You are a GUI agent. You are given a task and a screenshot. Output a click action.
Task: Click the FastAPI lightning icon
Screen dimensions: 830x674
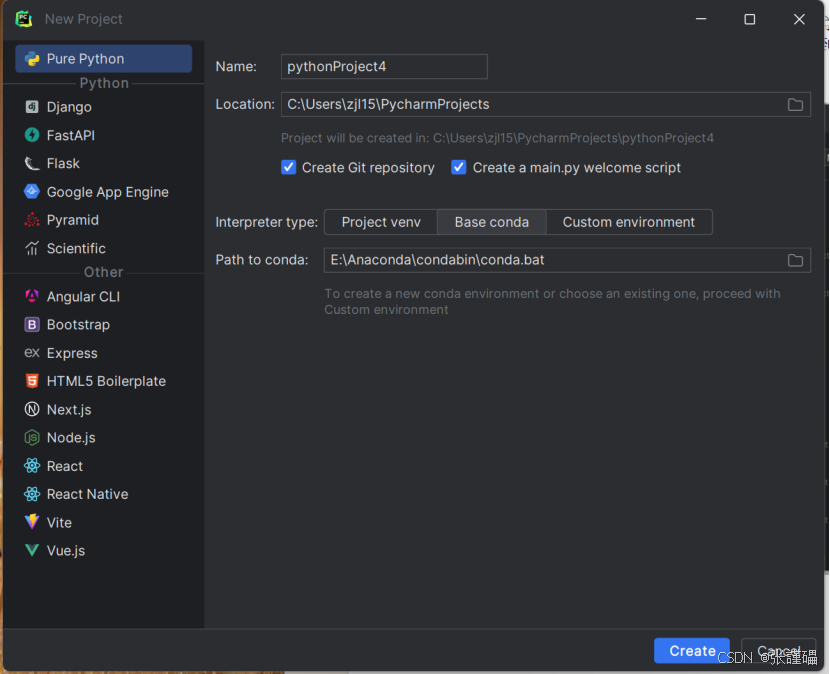32,135
